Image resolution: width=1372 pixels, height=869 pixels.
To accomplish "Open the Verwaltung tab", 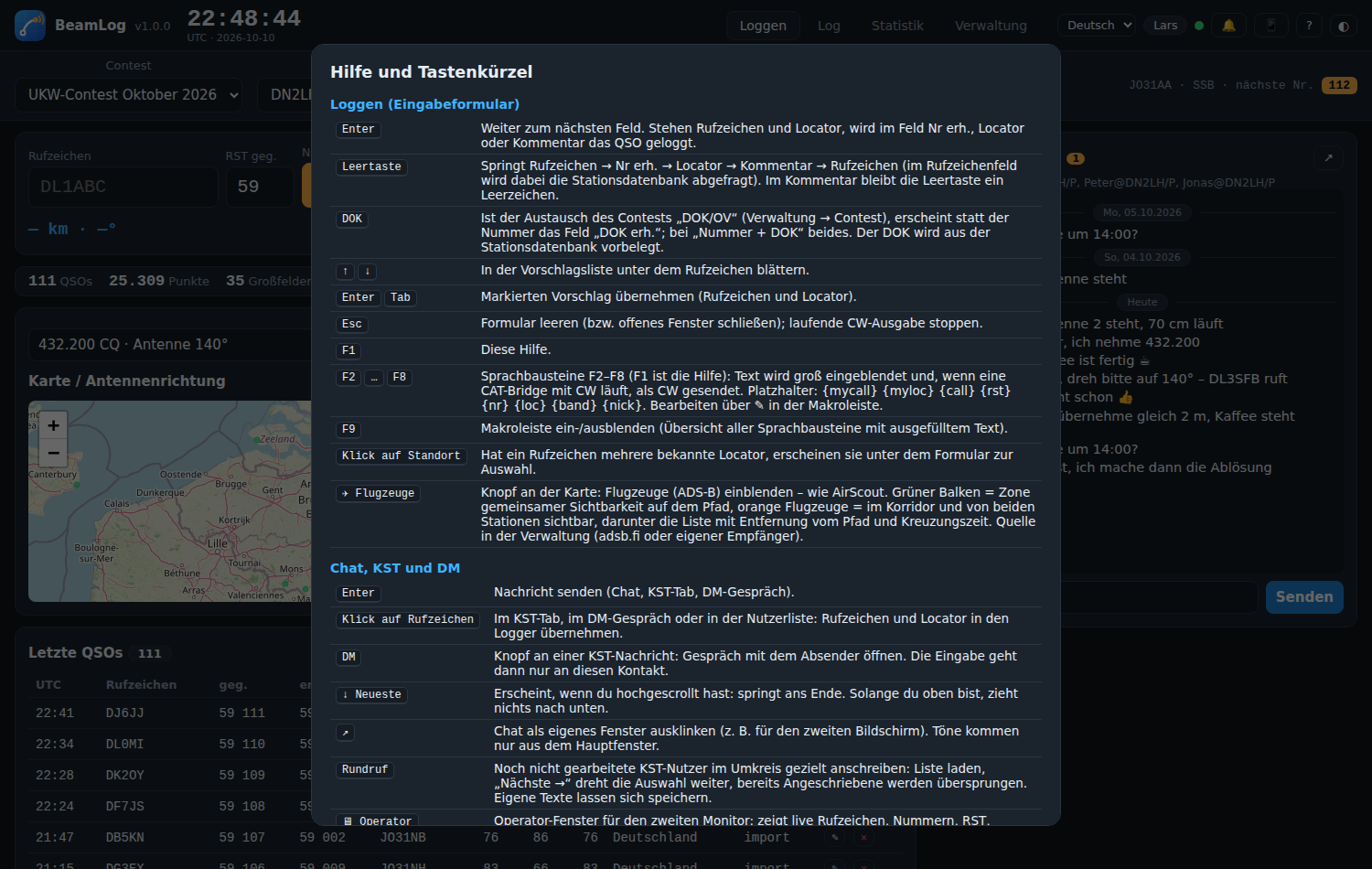I will coord(991,26).
